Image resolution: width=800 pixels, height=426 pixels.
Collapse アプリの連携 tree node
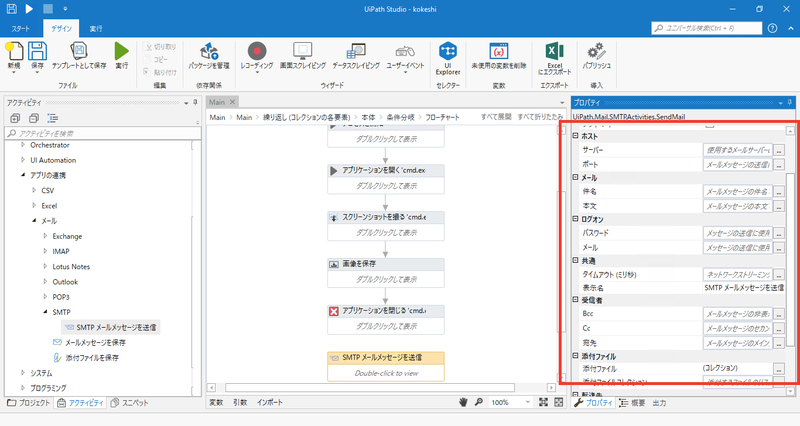pos(22,175)
